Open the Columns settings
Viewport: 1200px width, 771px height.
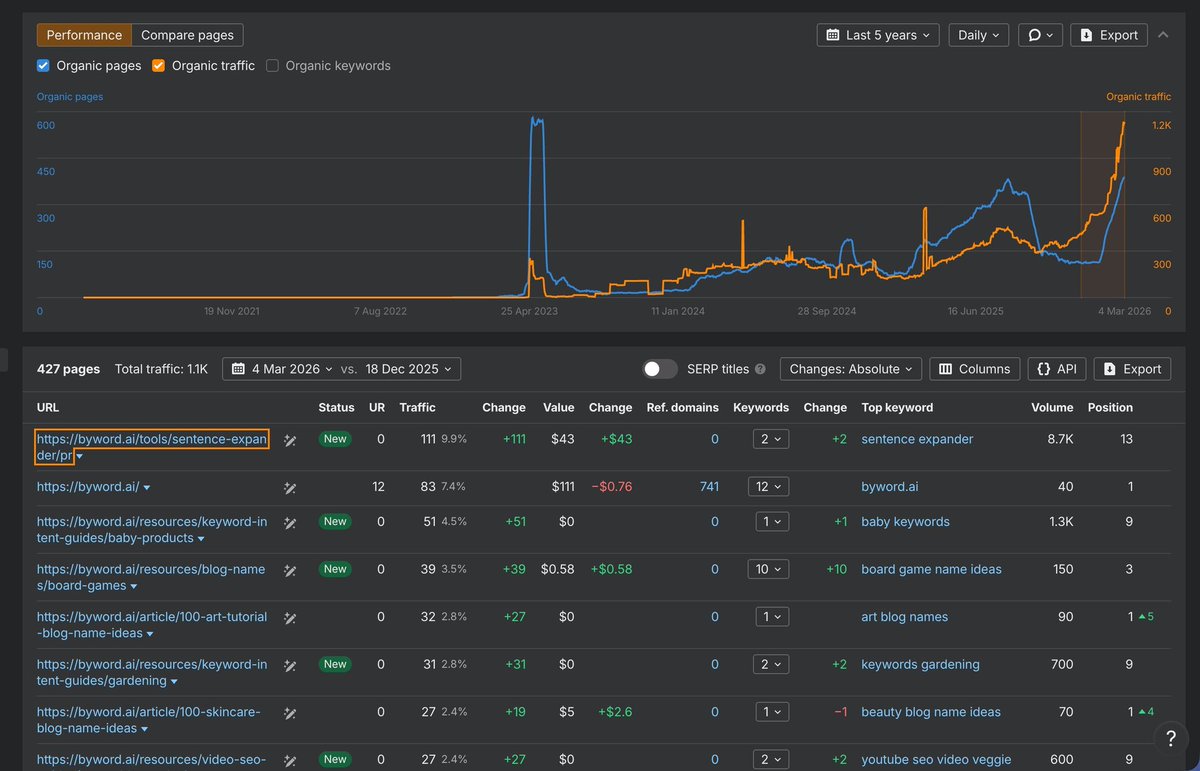[975, 369]
